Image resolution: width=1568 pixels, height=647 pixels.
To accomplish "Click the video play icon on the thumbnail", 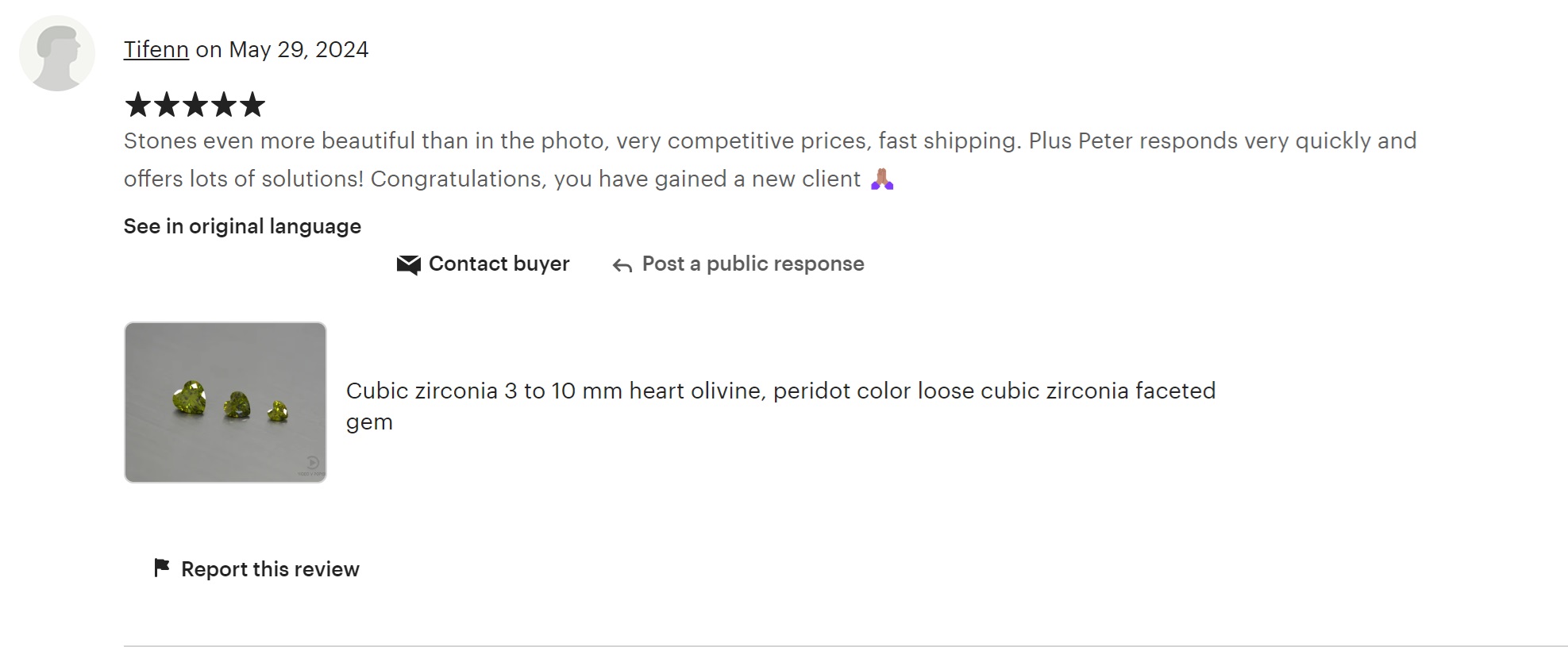I will pos(312,463).
